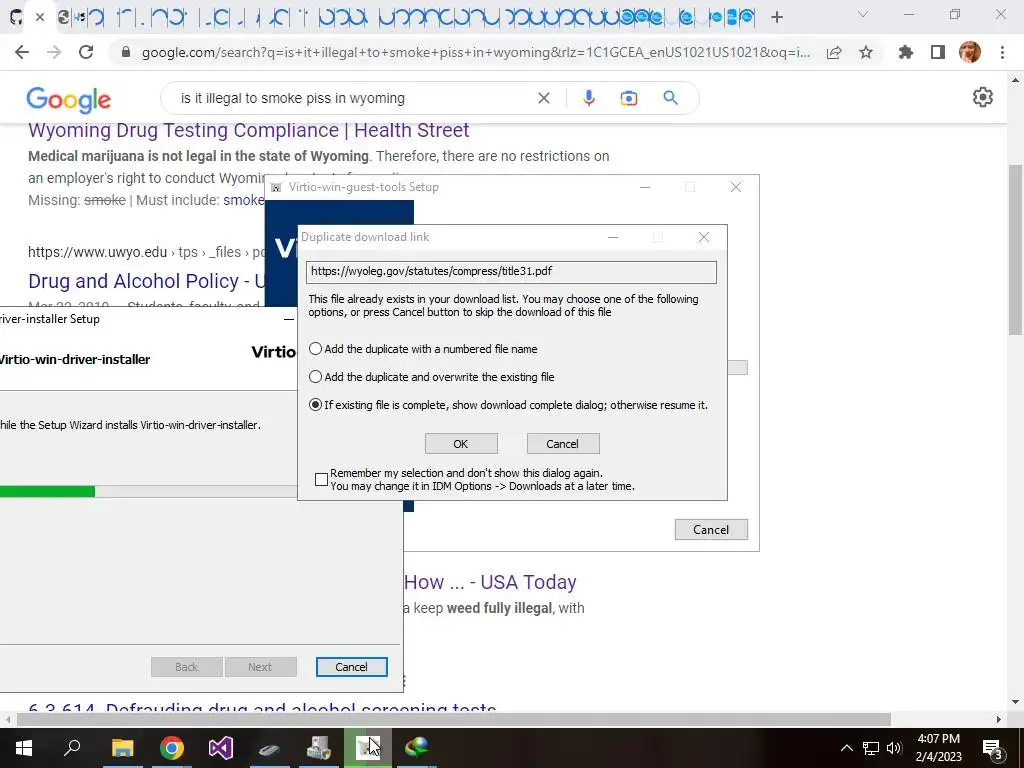Screen dimensions: 1024x768
Task: Open the notification center icon
Action: coord(992,748)
